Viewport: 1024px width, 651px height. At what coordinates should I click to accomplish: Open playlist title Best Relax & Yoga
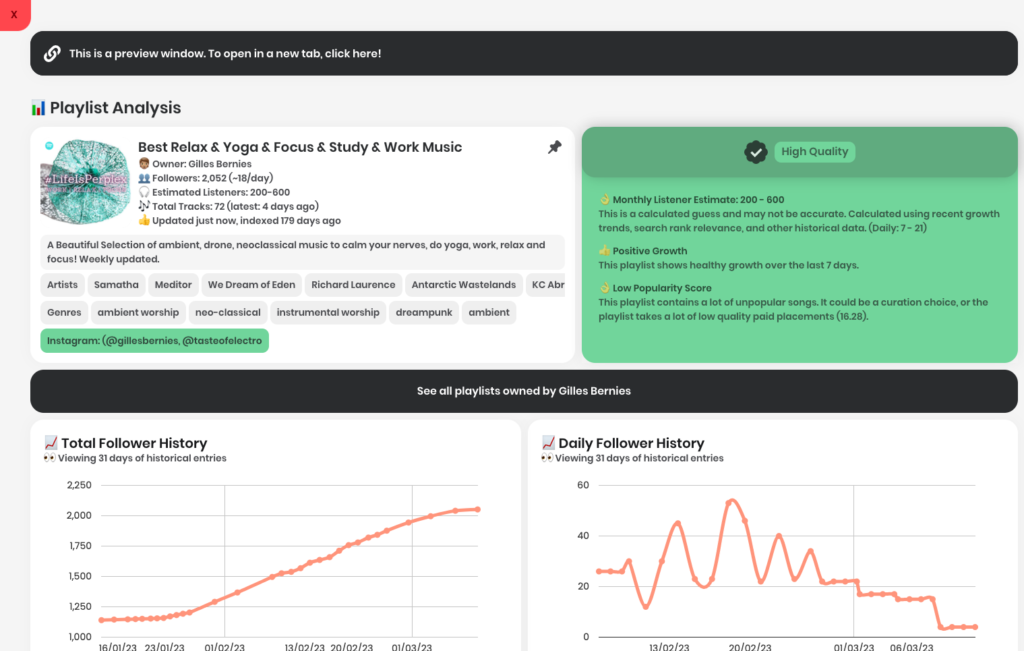pos(300,147)
